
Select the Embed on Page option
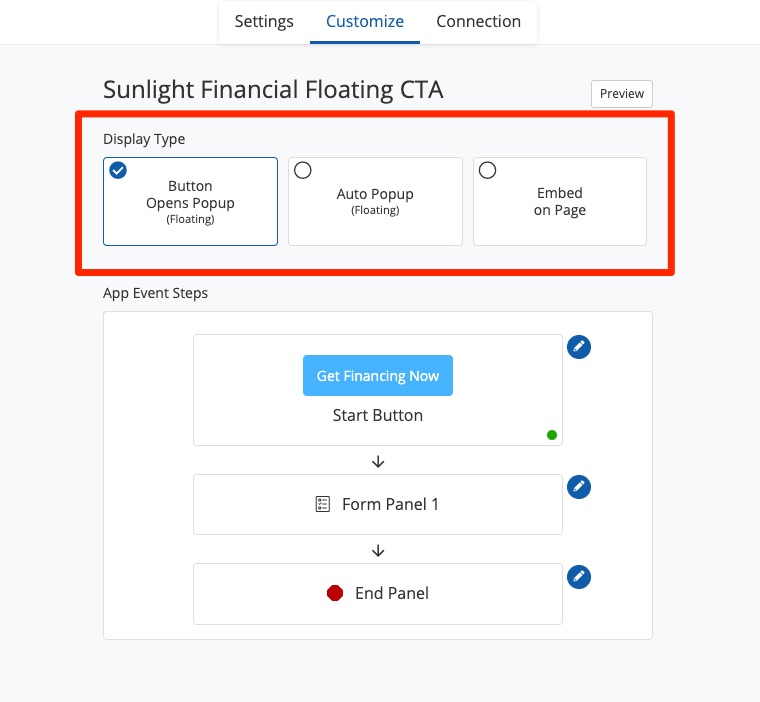(x=560, y=201)
